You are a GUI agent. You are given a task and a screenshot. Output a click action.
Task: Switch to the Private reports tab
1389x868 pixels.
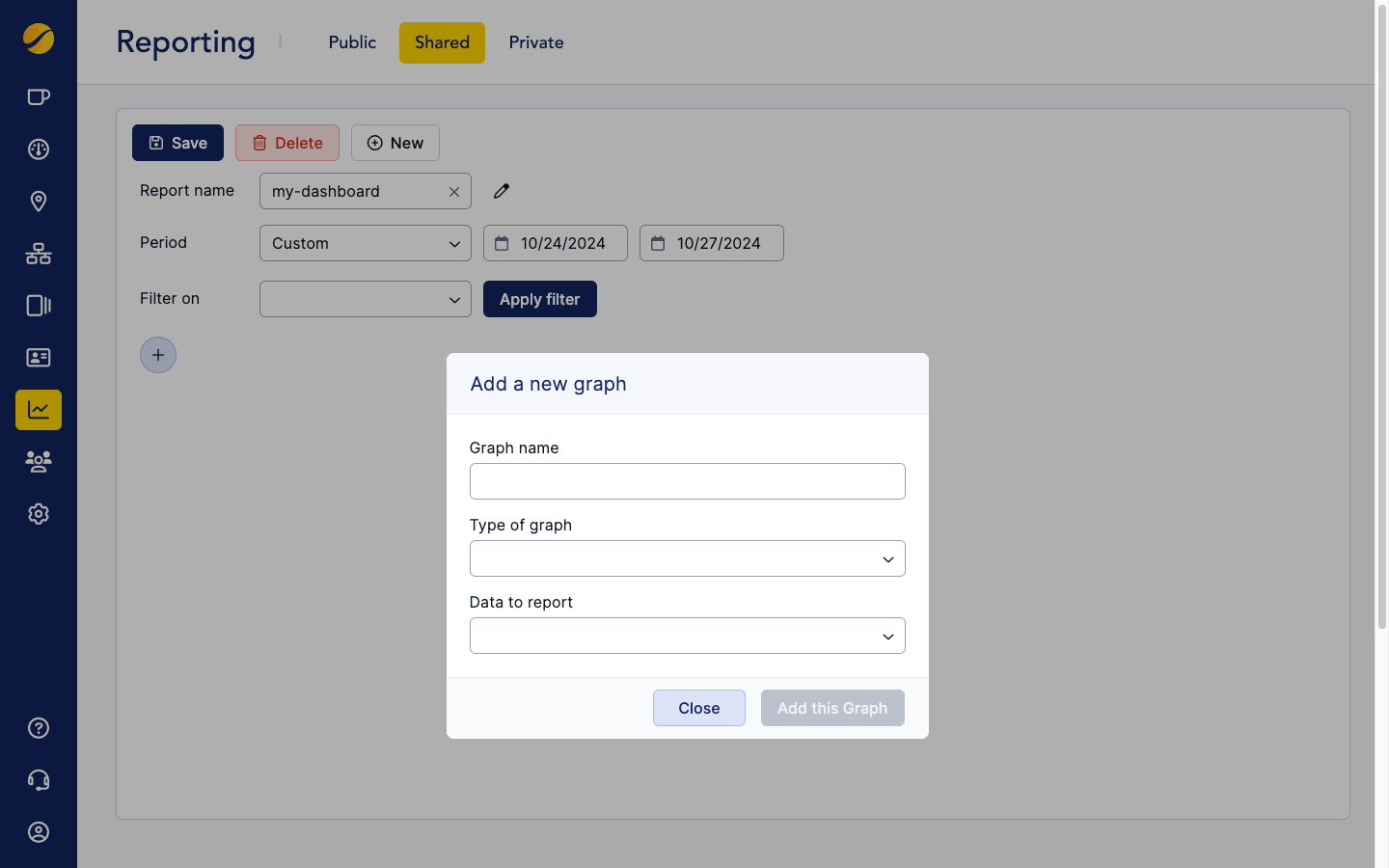tap(536, 42)
